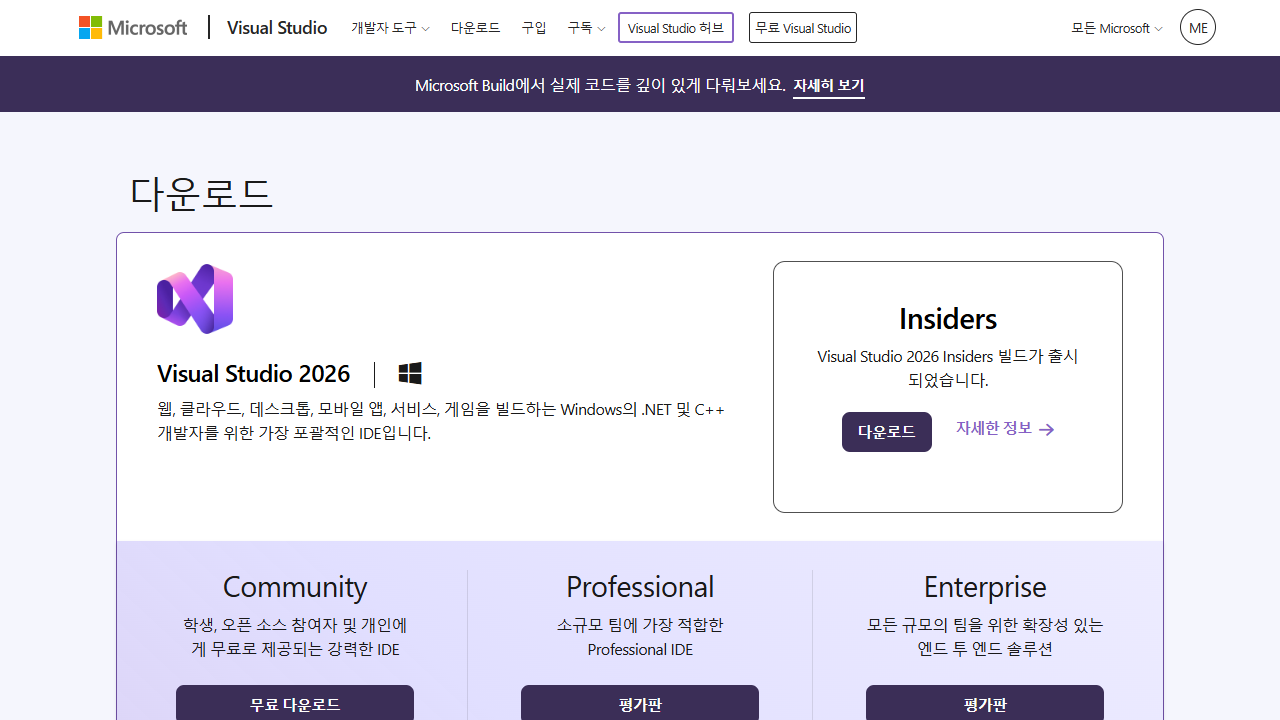Open the 구입 navigation item

click(534, 28)
